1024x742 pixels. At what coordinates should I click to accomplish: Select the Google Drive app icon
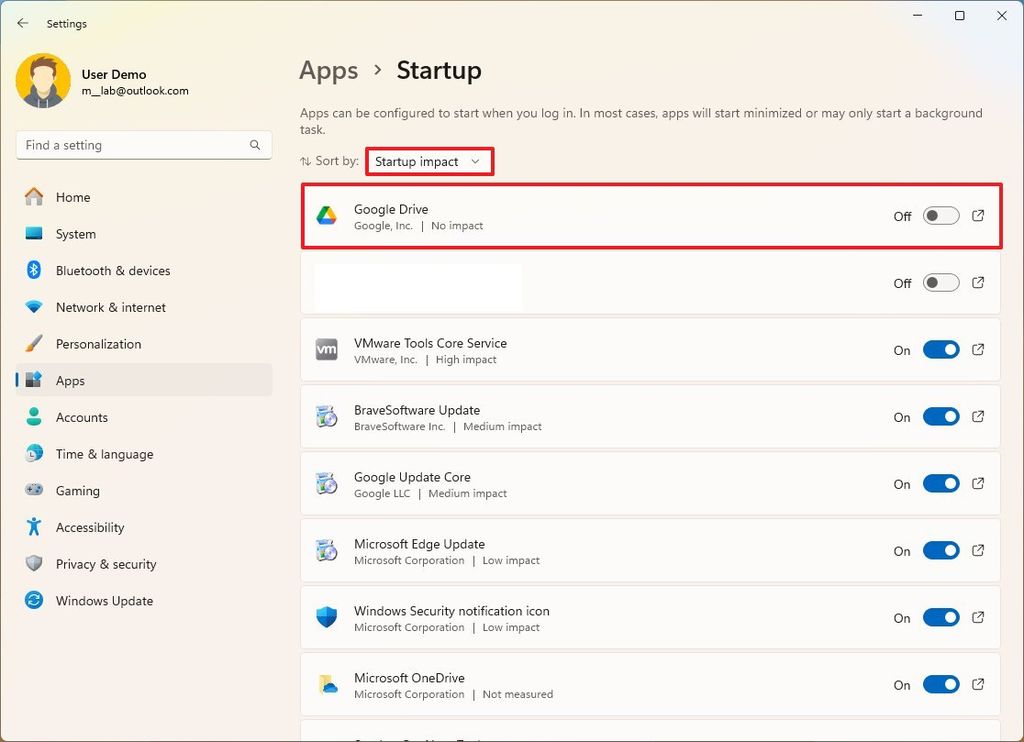click(324, 215)
